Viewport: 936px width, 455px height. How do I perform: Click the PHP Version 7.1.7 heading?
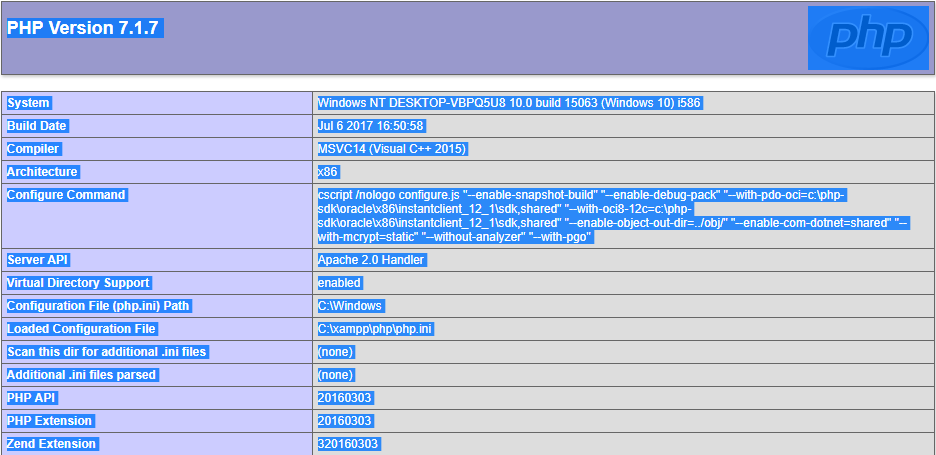click(x=85, y=27)
